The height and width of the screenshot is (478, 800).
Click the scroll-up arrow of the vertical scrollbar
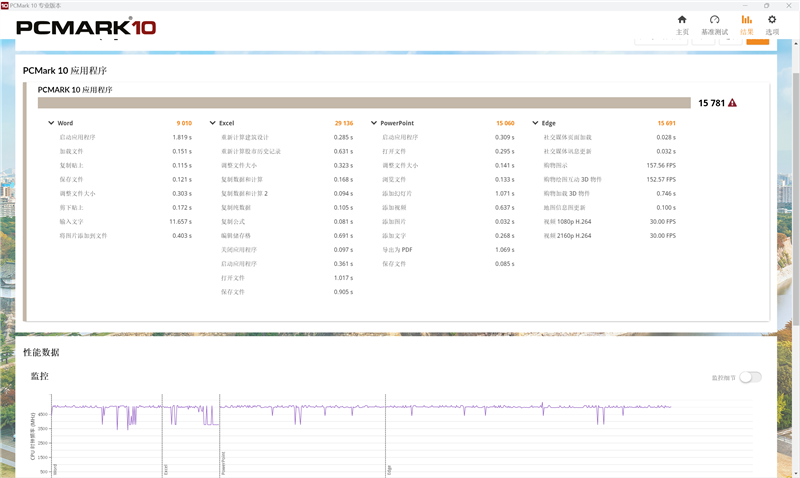[796, 44]
